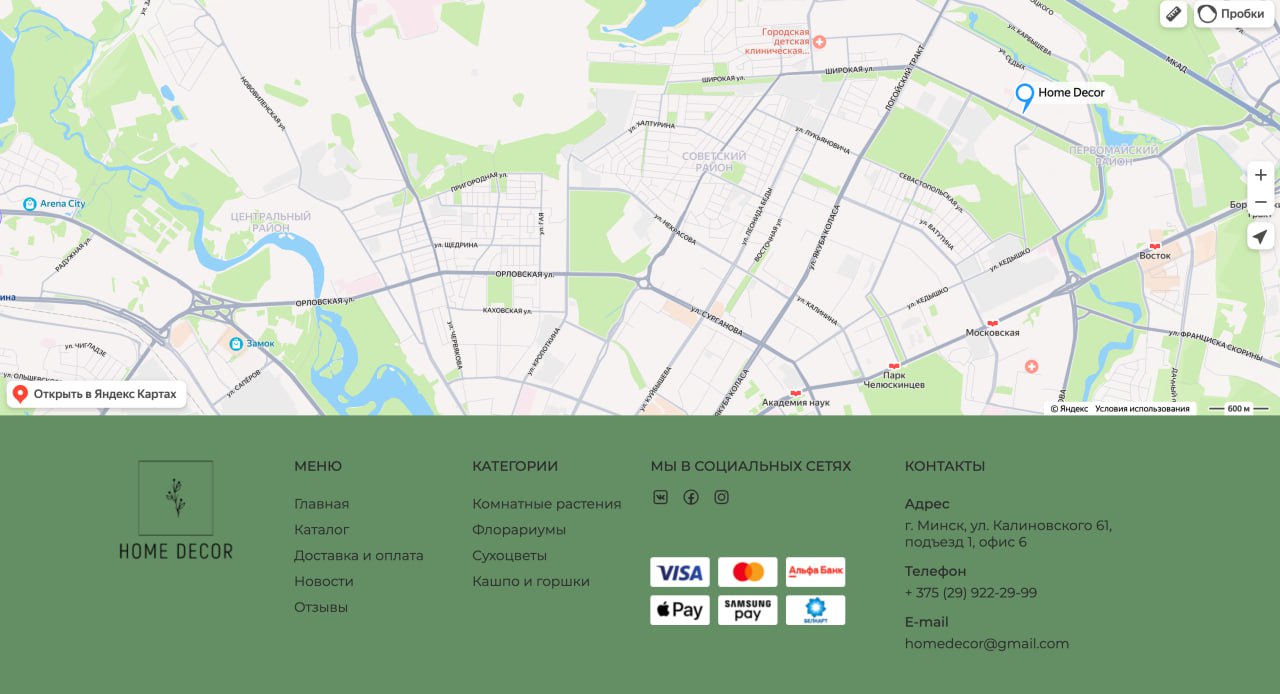This screenshot has width=1280, height=694.
Task: Open Отзывы from footer menu
Action: 321,608
